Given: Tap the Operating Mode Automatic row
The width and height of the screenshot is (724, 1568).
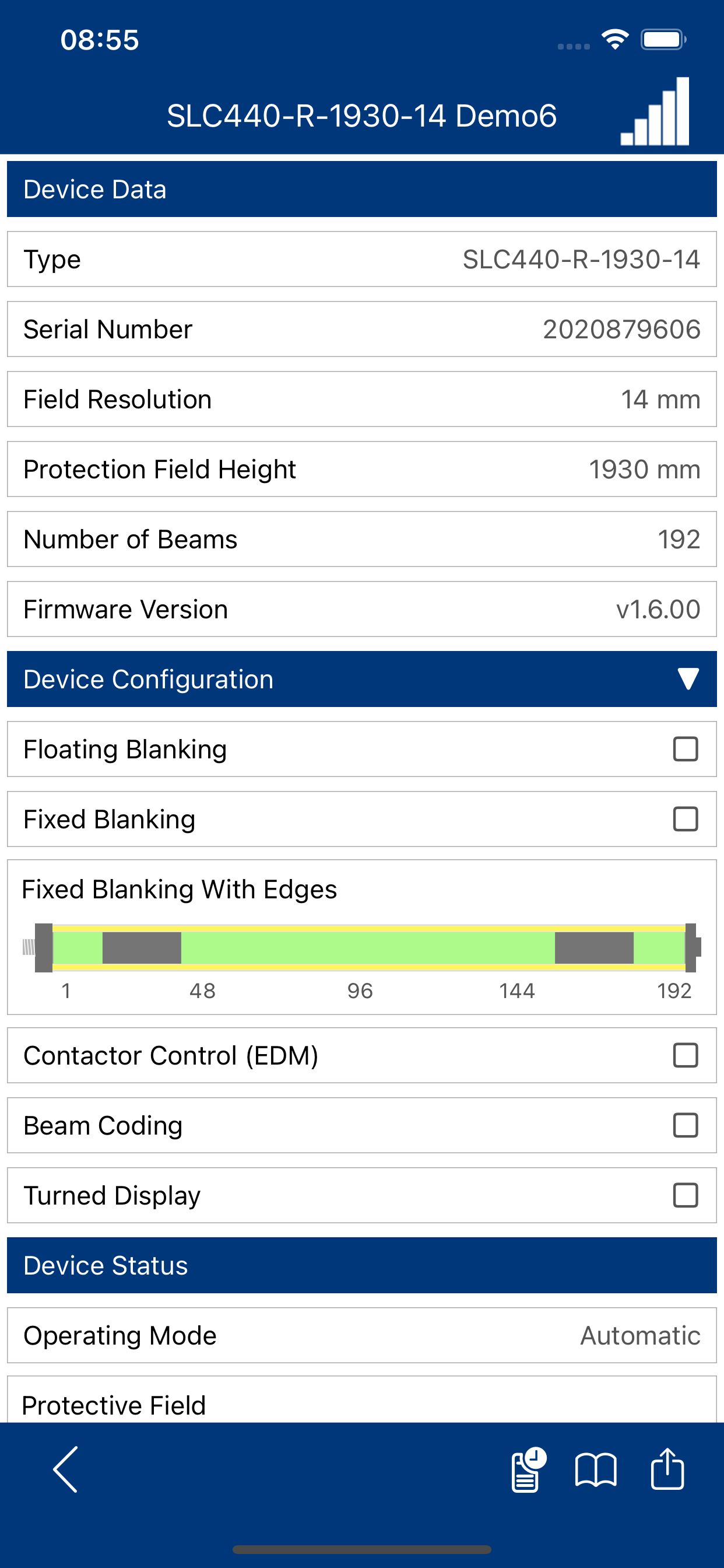Looking at the screenshot, I should click(362, 1335).
